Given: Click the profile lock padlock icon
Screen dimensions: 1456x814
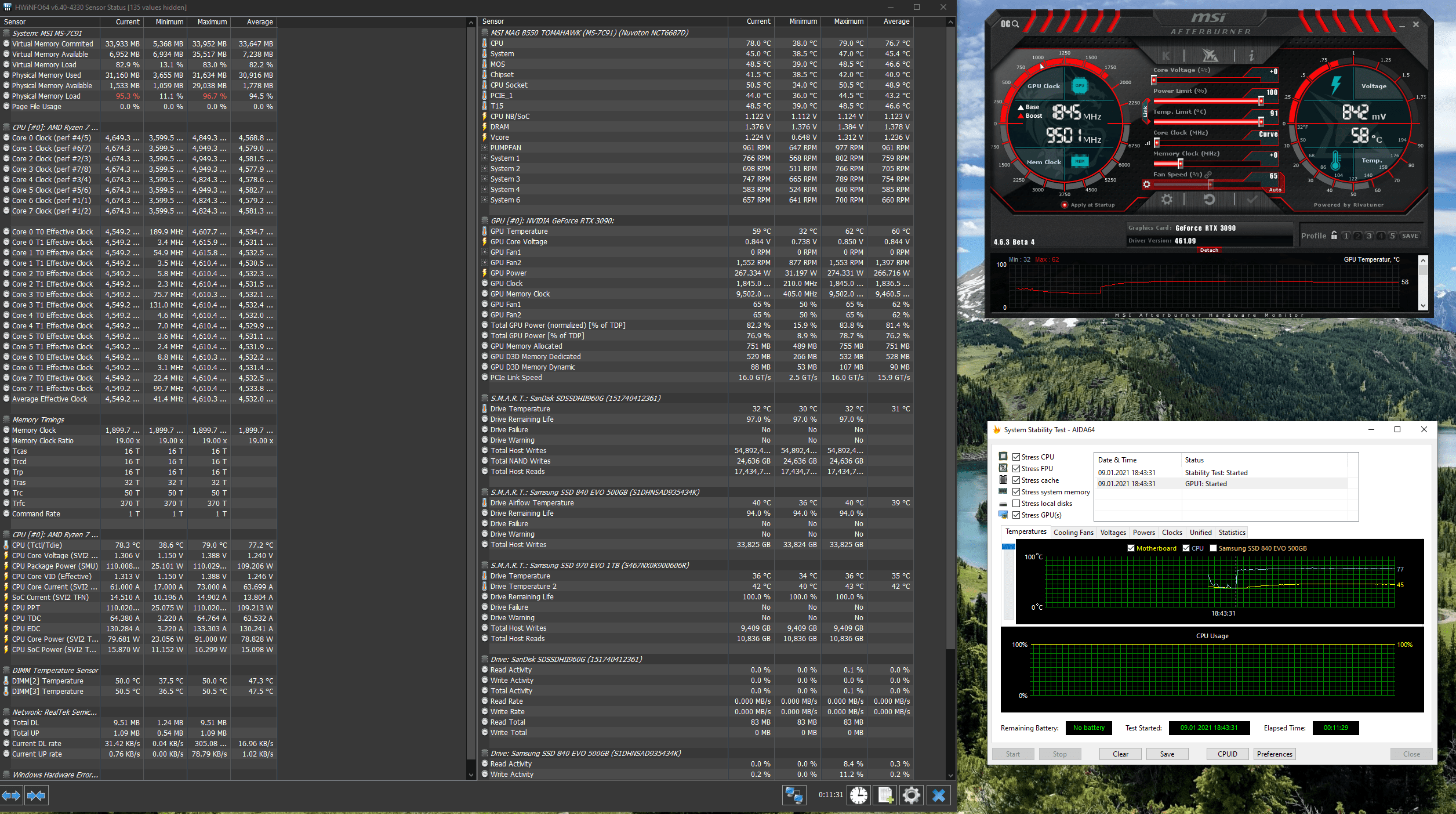Looking at the screenshot, I should pos(1334,236).
